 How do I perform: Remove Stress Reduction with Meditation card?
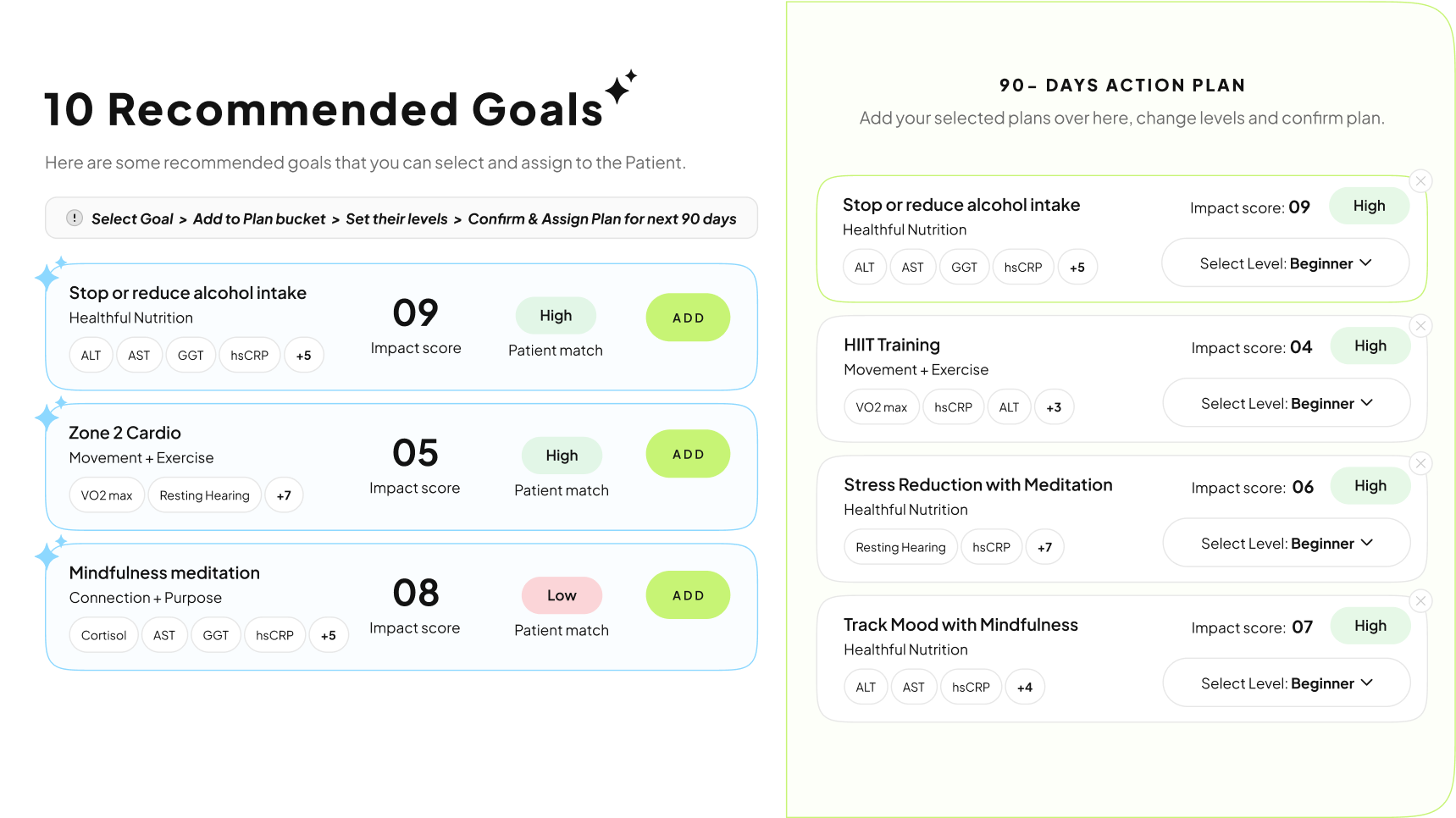(x=1420, y=463)
